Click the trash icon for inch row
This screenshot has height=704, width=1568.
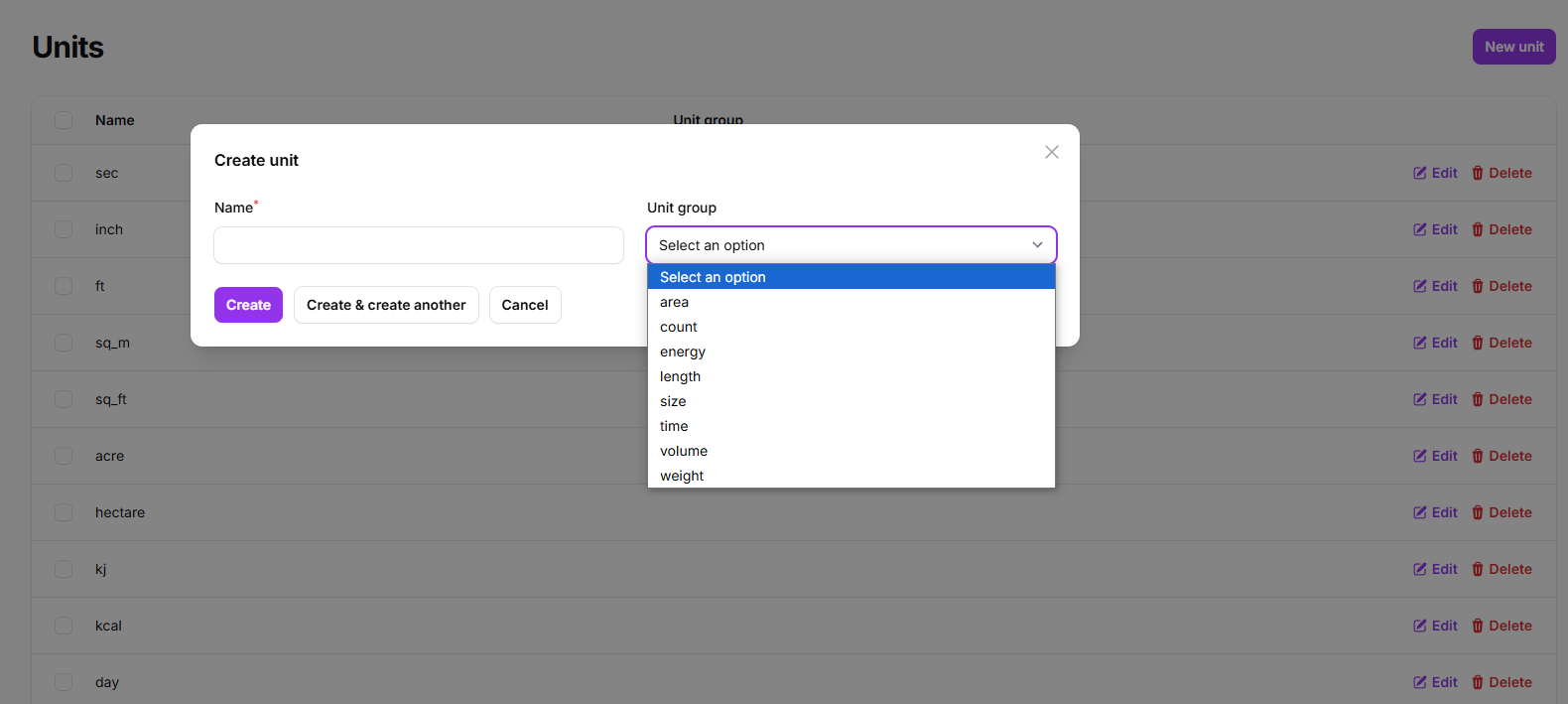1478,229
